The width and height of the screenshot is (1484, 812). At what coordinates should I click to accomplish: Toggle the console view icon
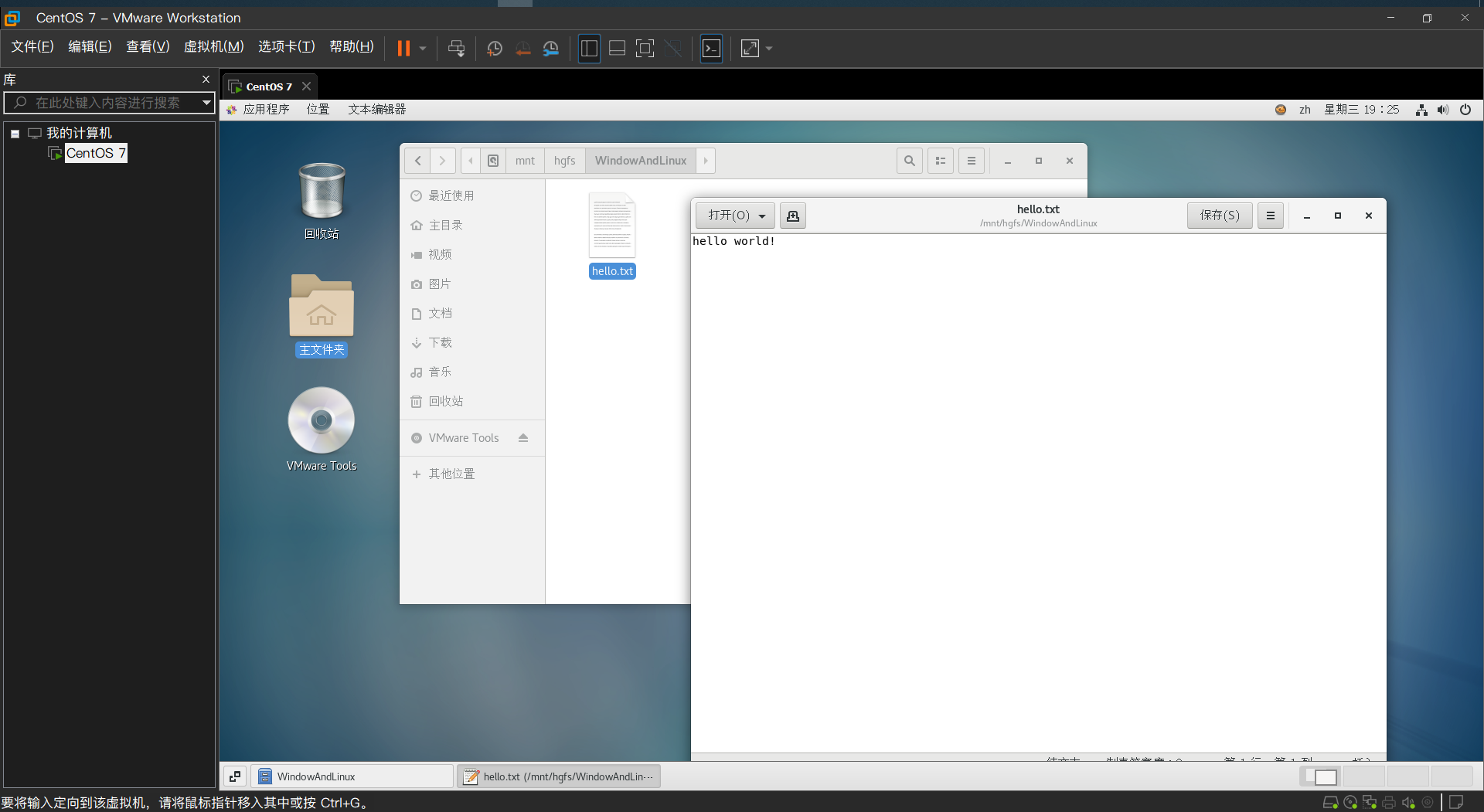coord(711,48)
